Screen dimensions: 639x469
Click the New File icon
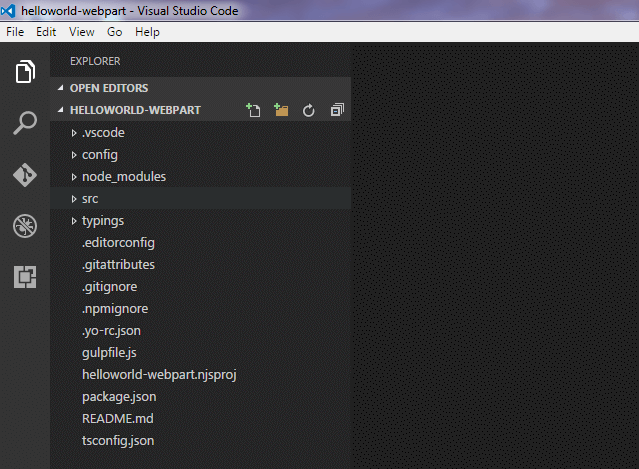point(253,110)
